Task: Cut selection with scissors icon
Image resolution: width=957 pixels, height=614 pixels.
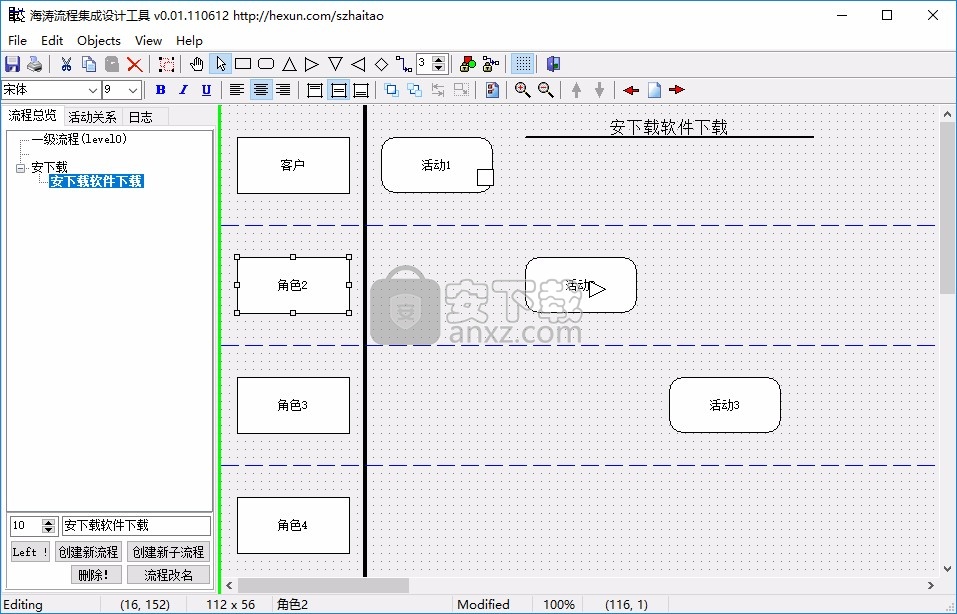Action: pos(66,64)
